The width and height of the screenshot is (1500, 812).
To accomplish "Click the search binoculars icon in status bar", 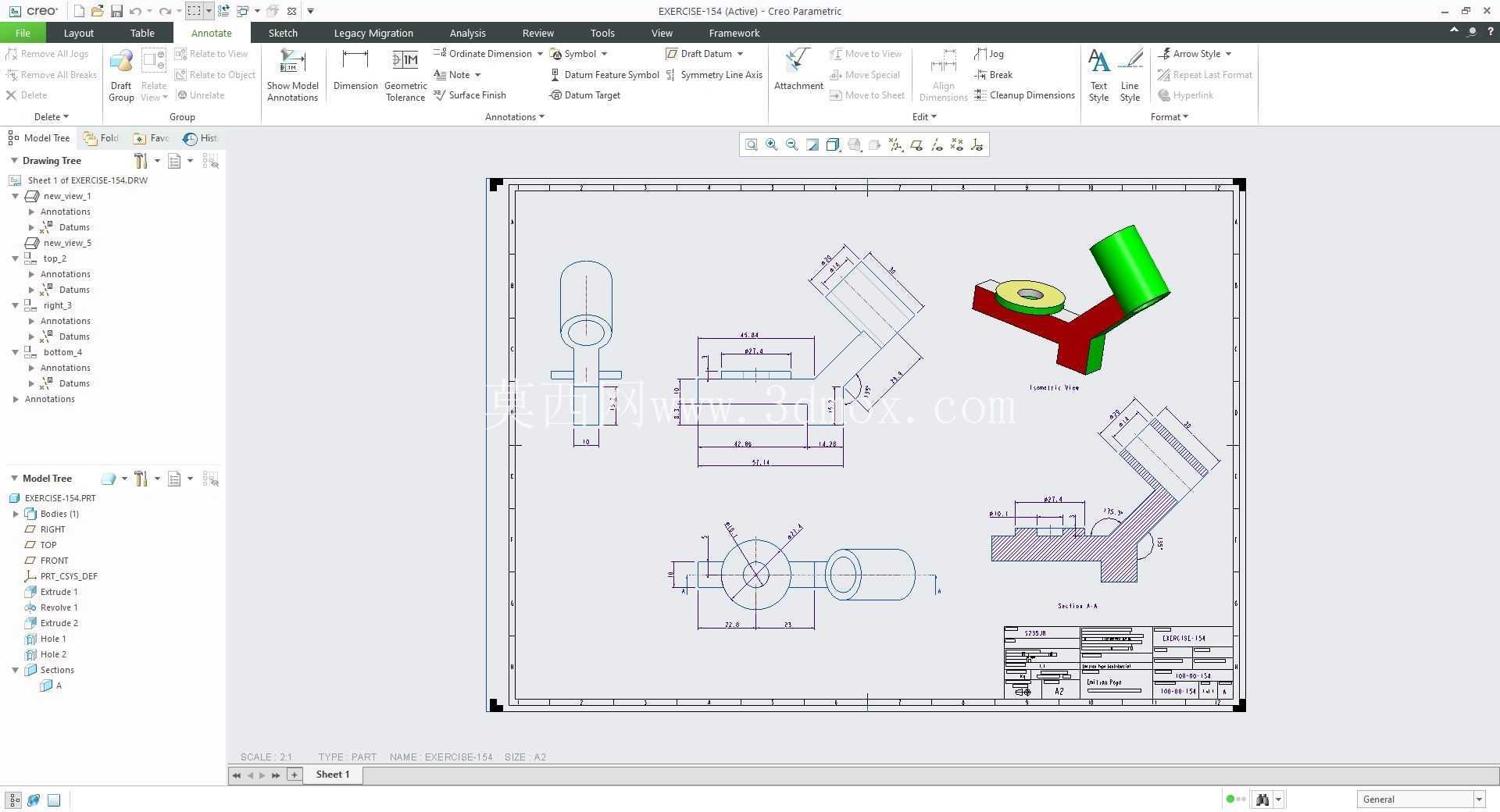I will pos(1262,799).
